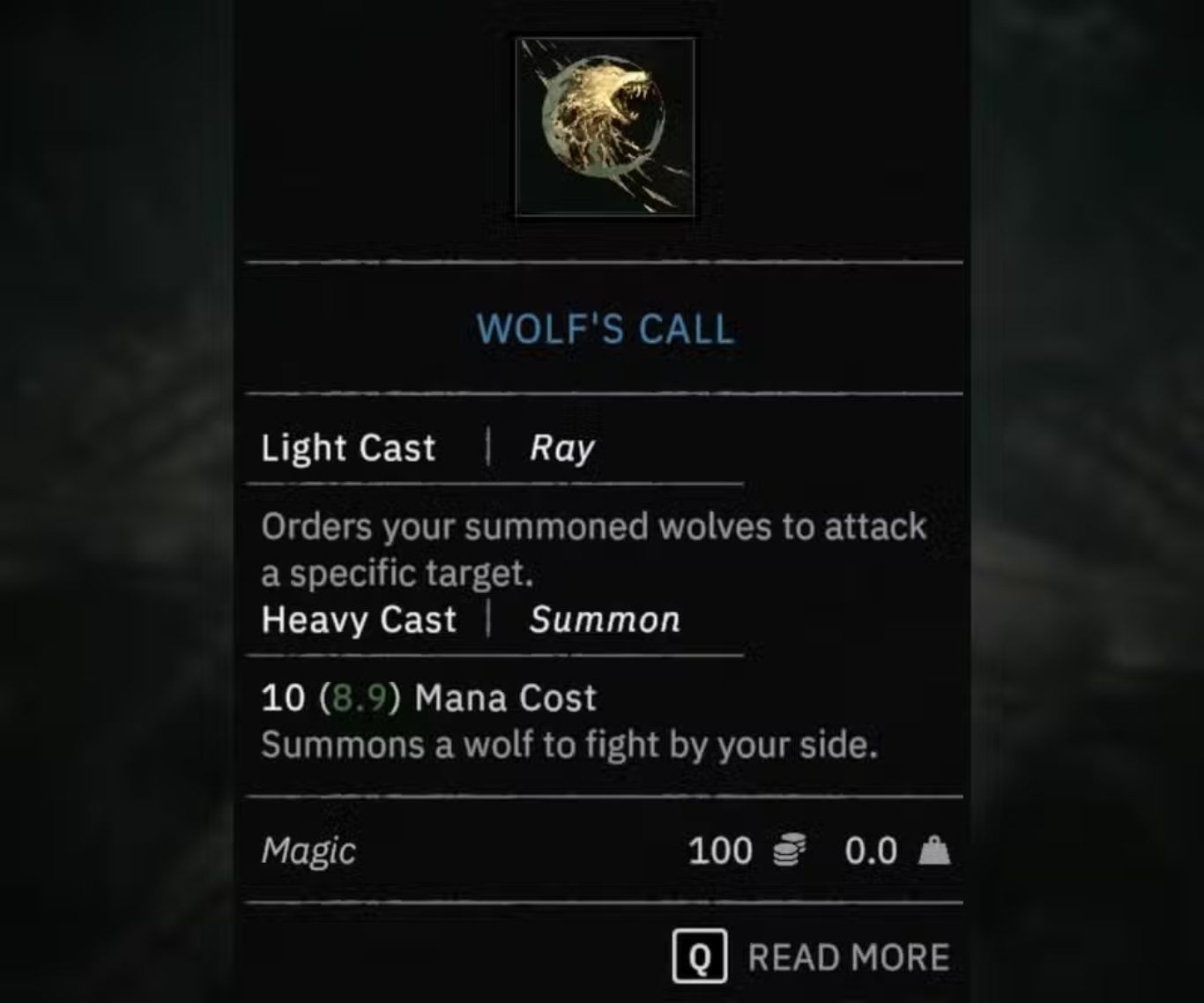Click the 0.0 weight value

click(871, 851)
